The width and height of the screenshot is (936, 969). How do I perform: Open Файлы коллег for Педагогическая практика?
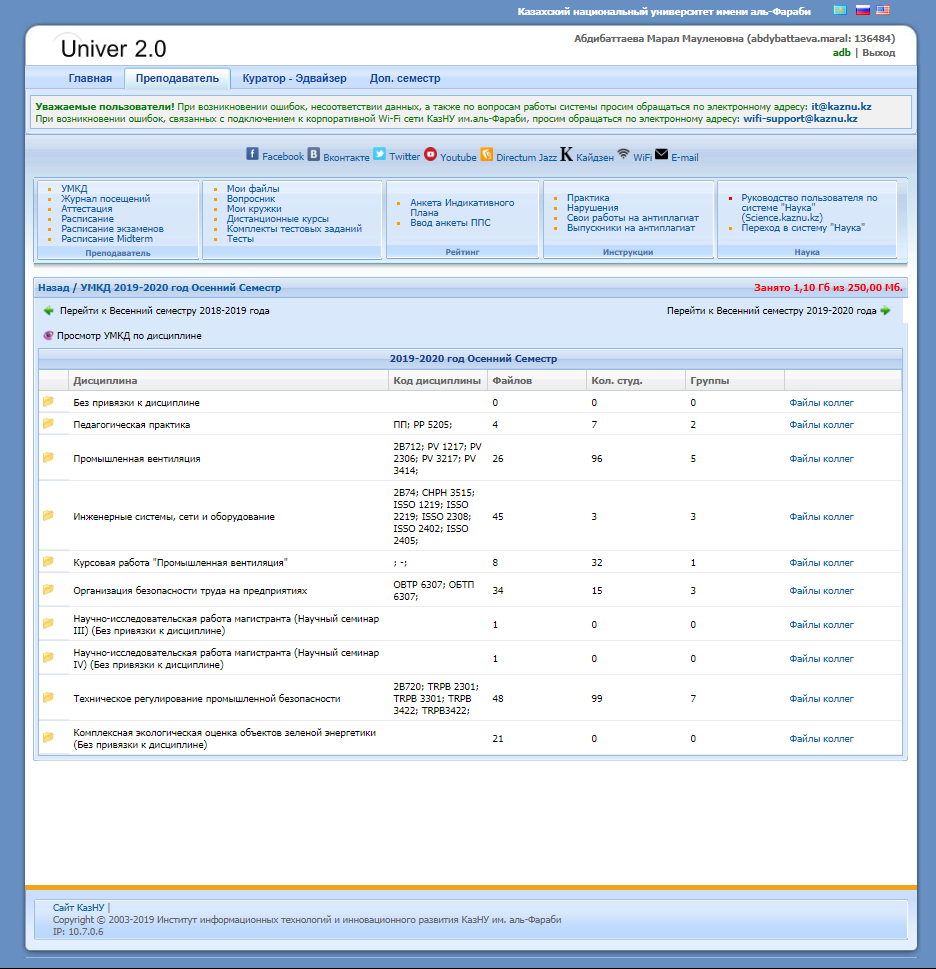(821, 425)
